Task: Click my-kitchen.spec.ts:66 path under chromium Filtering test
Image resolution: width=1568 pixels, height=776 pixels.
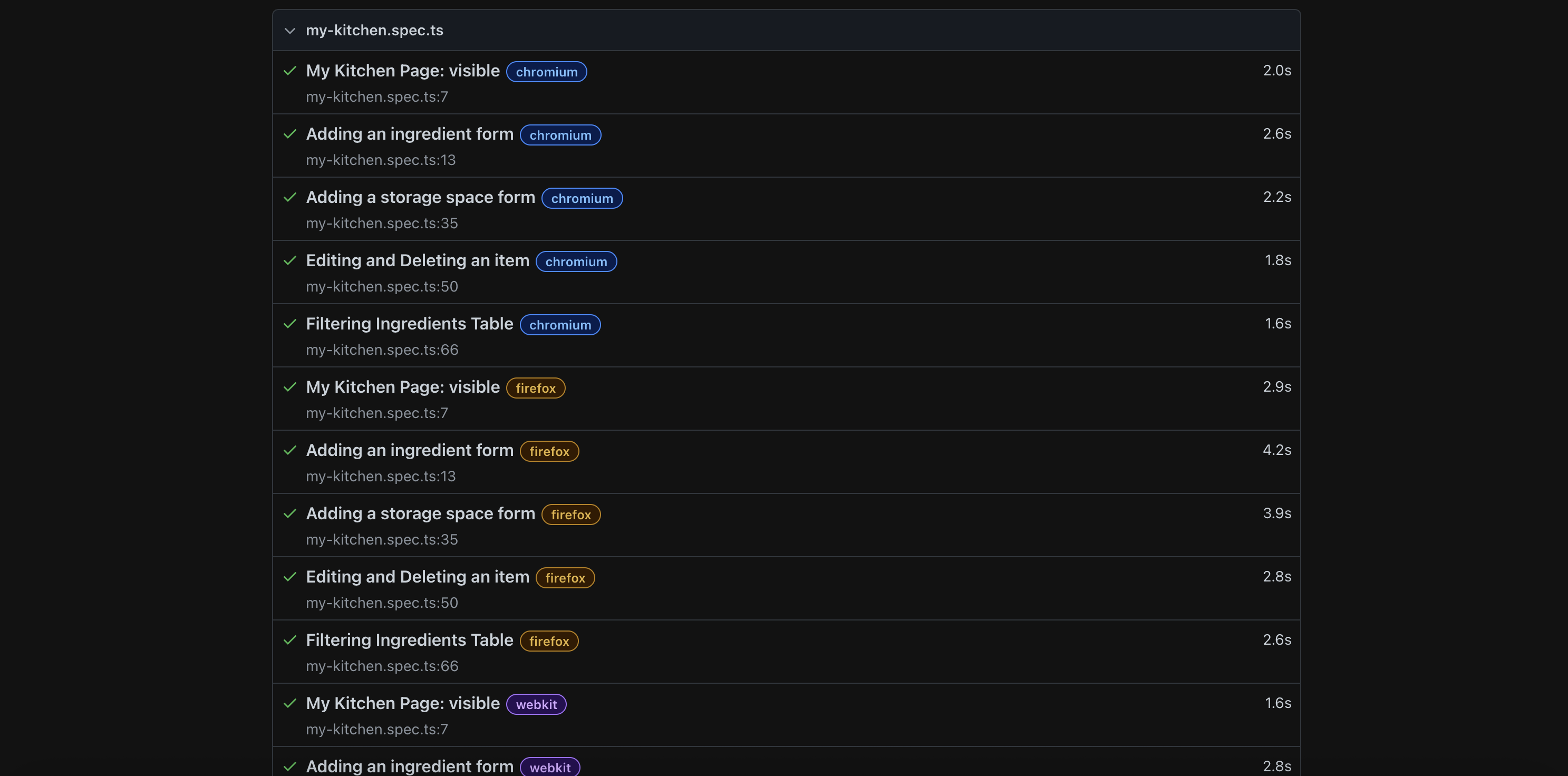Action: pos(382,350)
